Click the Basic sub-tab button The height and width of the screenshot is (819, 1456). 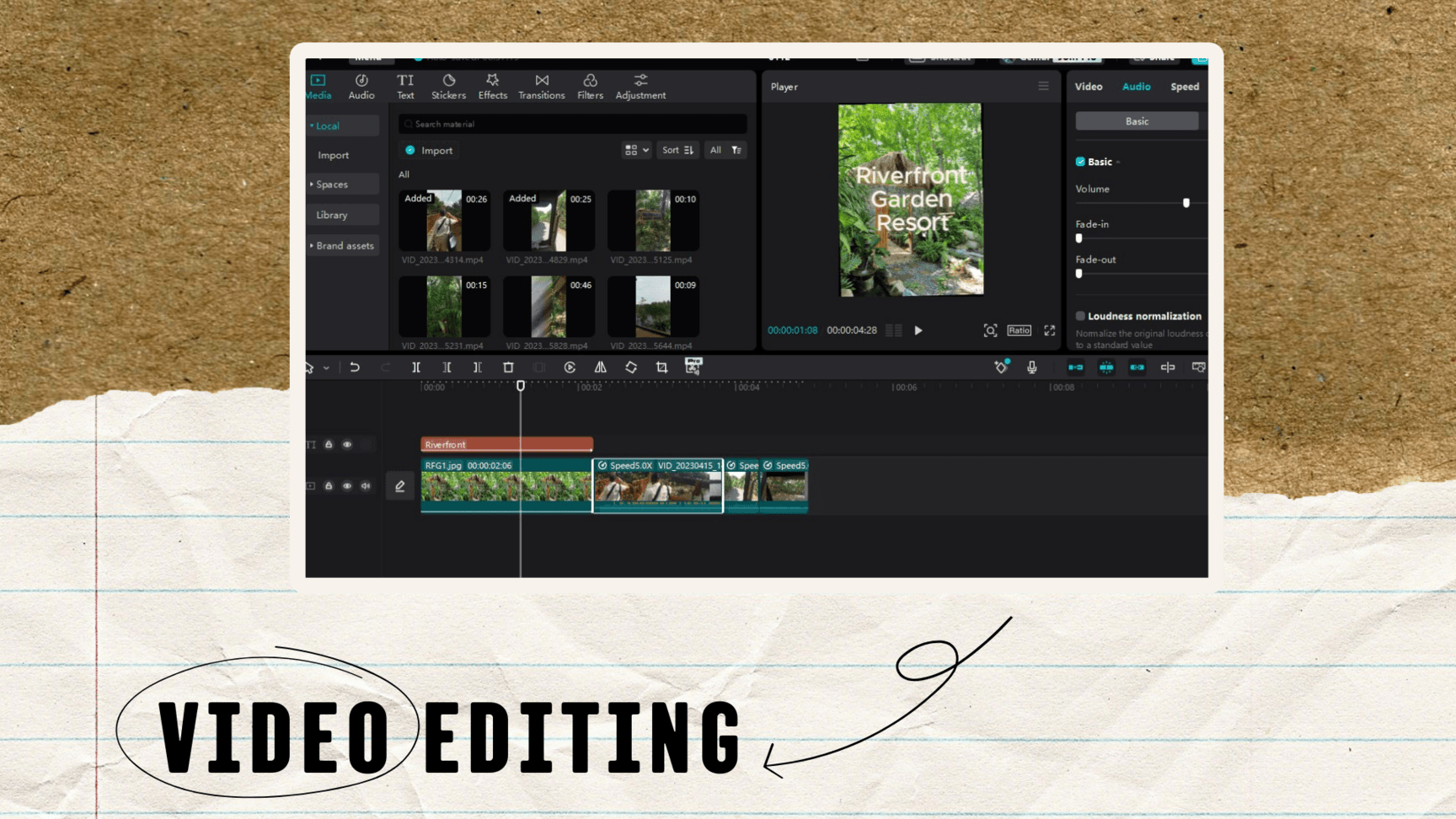pyautogui.click(x=1137, y=121)
